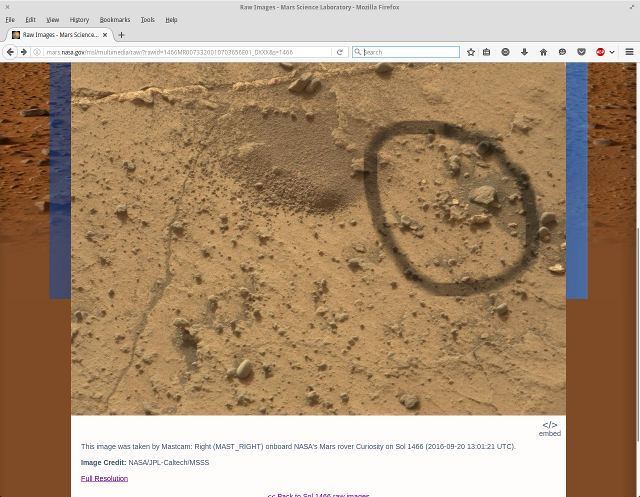Expand the Adblock Plus dropdown arrow

coord(611,52)
